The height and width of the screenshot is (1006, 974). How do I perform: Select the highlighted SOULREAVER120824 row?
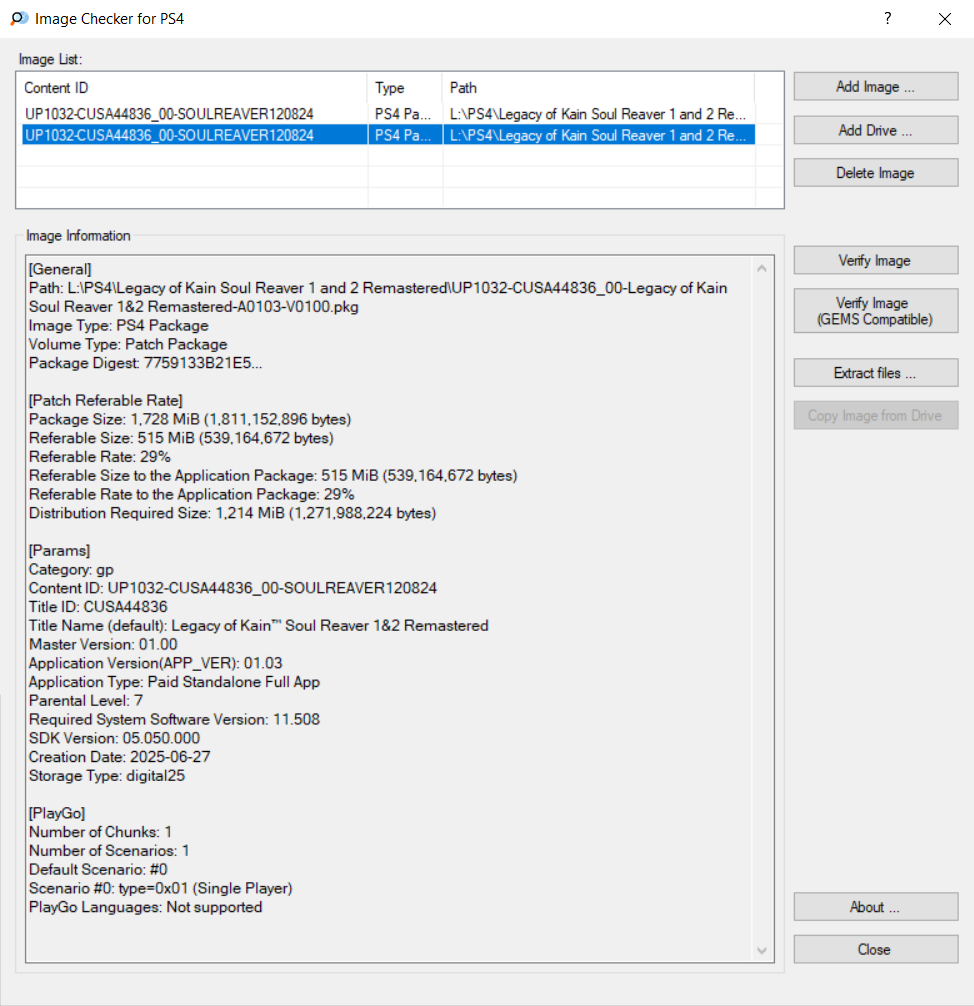[x=388, y=135]
